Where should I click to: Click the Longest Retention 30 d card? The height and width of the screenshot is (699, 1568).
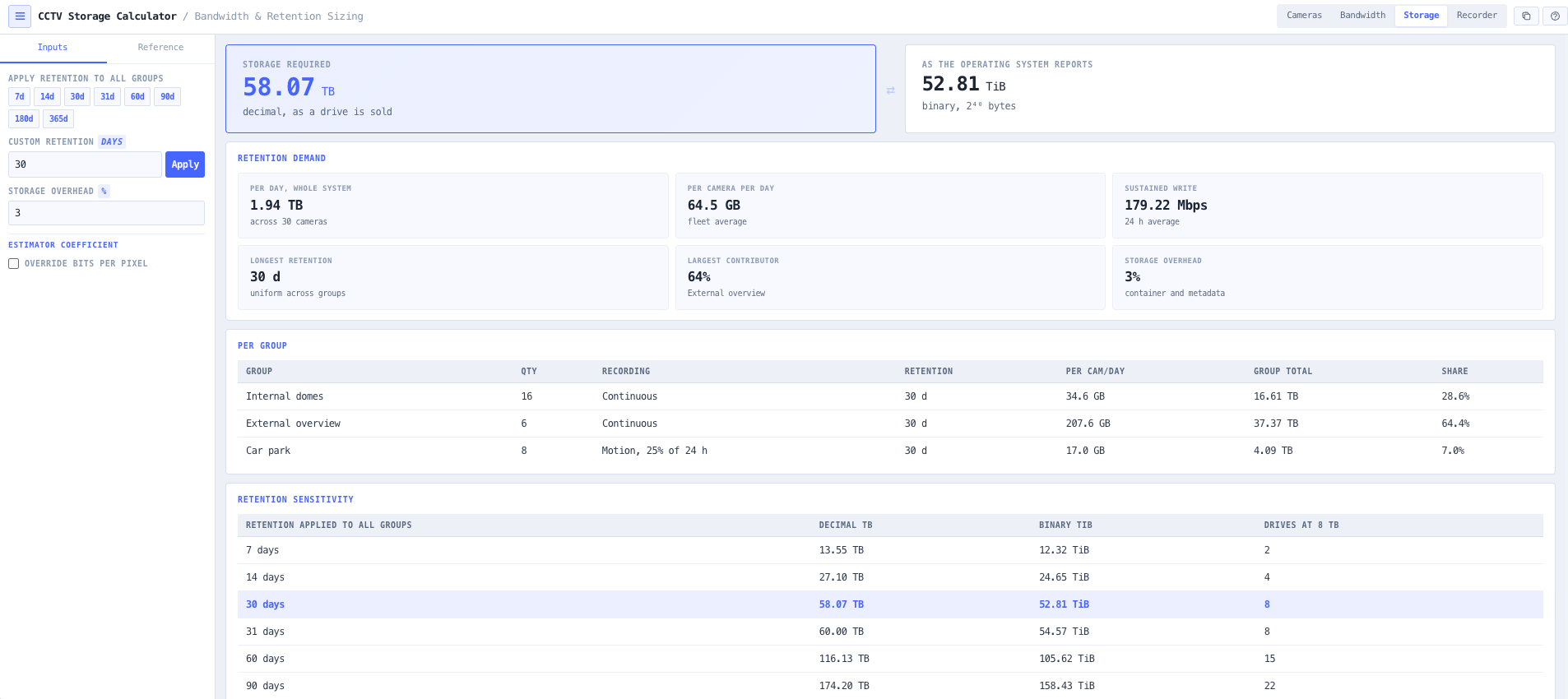point(452,277)
